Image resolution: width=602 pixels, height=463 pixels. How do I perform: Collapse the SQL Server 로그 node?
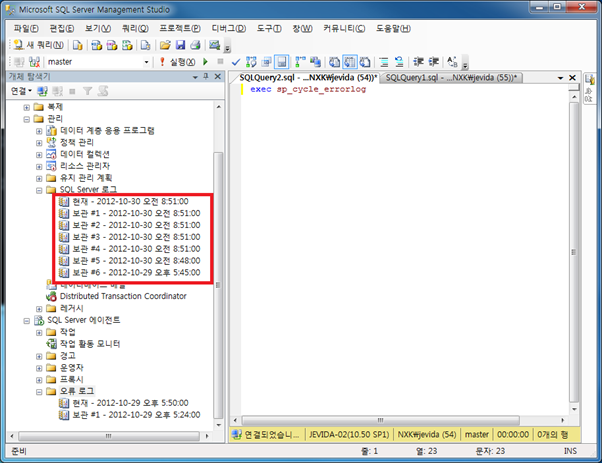click(x=39, y=190)
